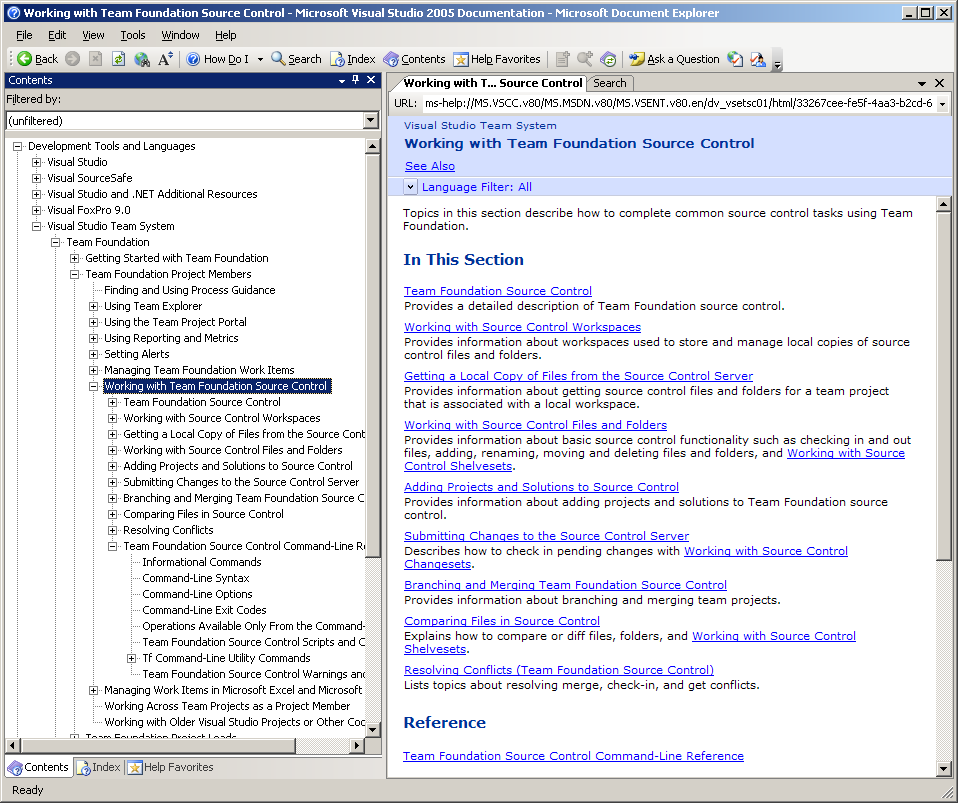
Task: Open Team Foundation Source Control link
Action: tap(497, 291)
